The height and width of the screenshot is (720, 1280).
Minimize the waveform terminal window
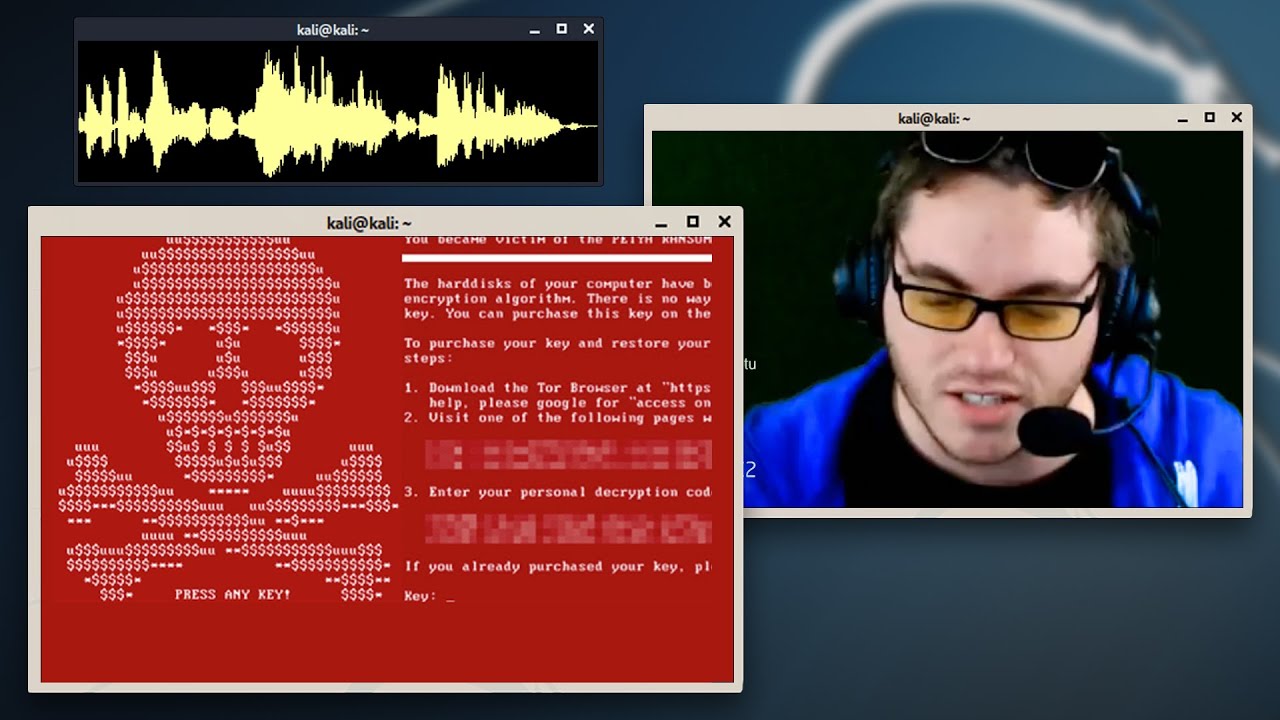(535, 30)
